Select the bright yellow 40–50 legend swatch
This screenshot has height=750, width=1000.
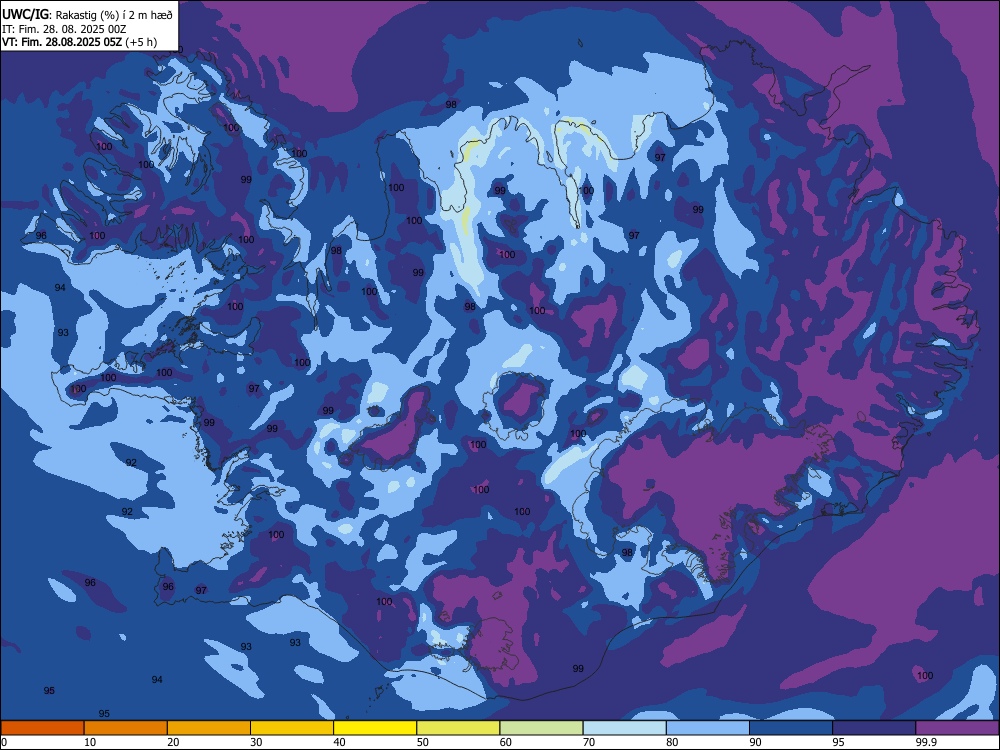pyautogui.click(x=375, y=728)
